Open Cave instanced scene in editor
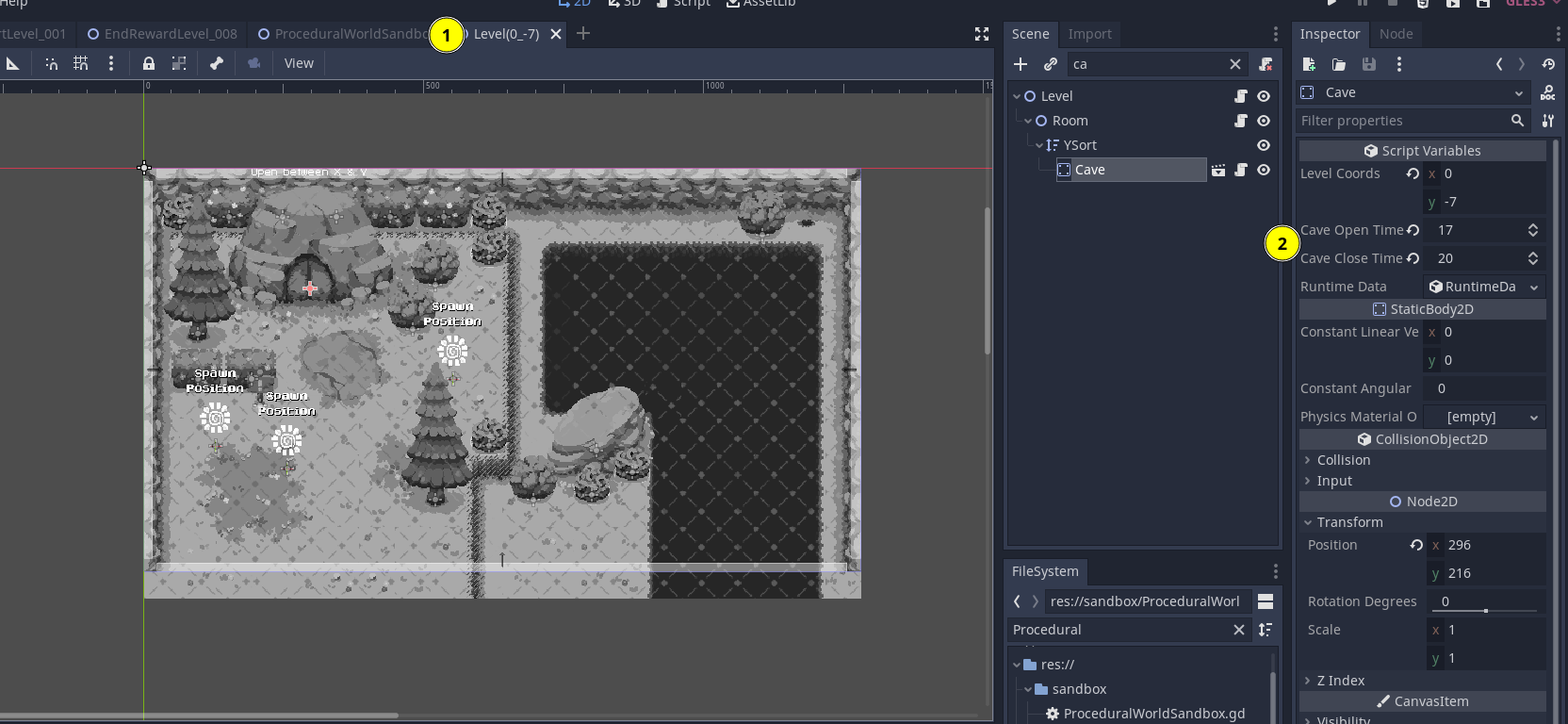The width and height of the screenshot is (1568, 724). (x=1218, y=170)
